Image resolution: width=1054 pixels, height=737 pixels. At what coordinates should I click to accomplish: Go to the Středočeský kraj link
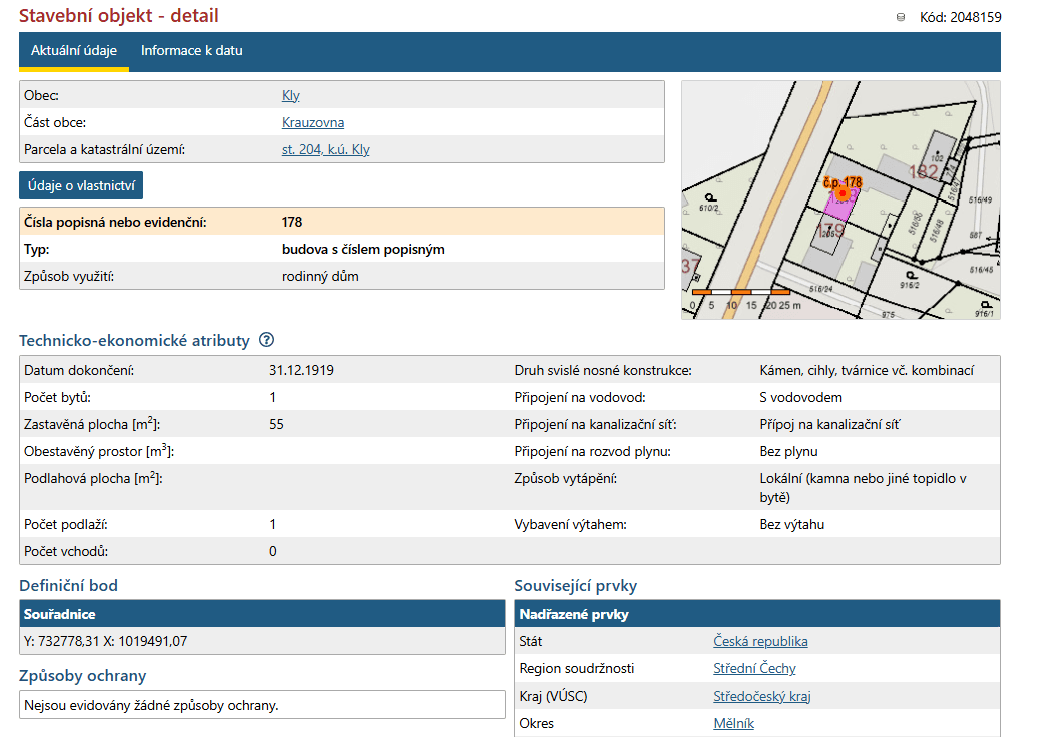(761, 696)
